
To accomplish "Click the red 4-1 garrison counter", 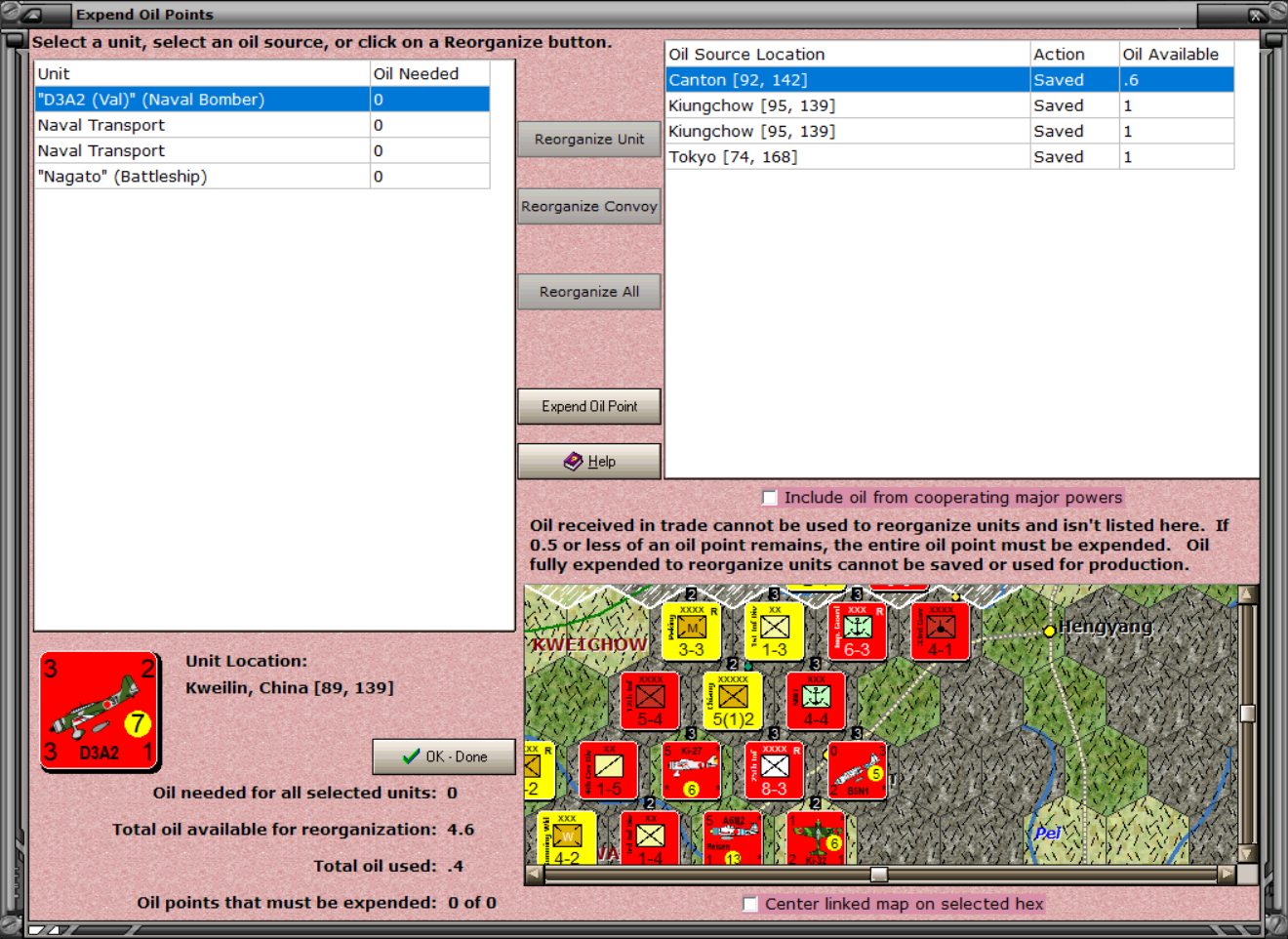I will [940, 631].
